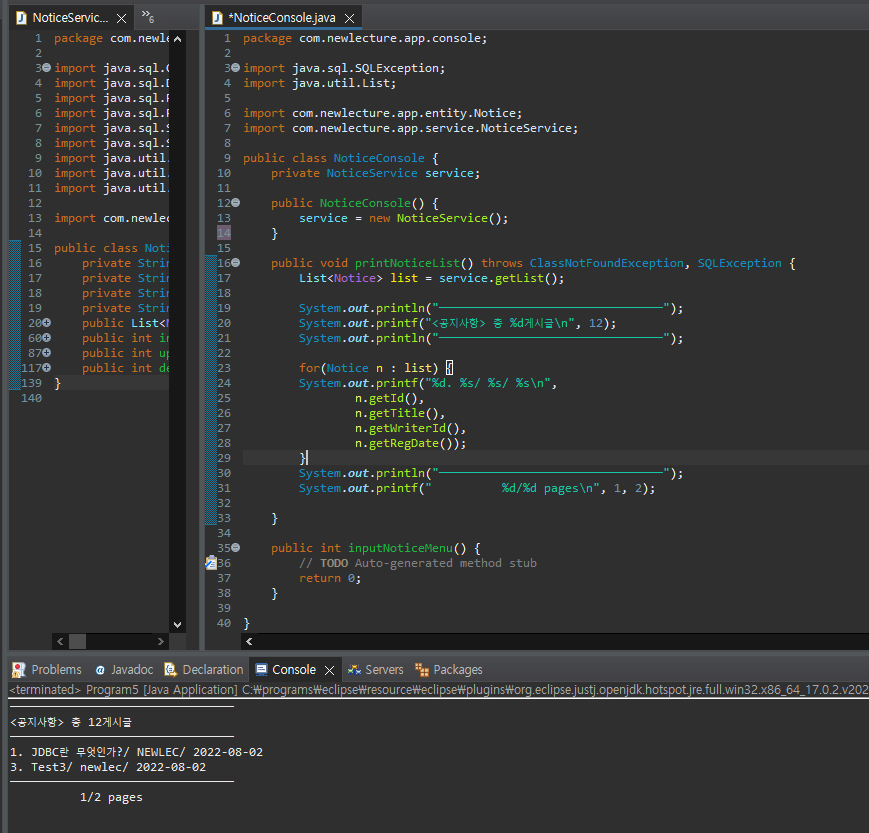The width and height of the screenshot is (869, 833).
Task: Click the Declaration view icon
Action: coord(170,669)
